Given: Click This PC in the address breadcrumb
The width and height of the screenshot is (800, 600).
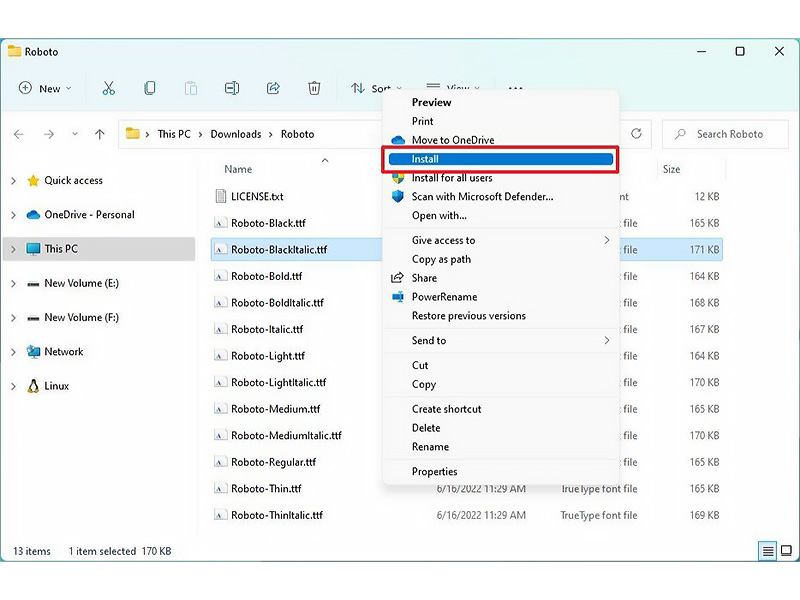Looking at the screenshot, I should [174, 134].
